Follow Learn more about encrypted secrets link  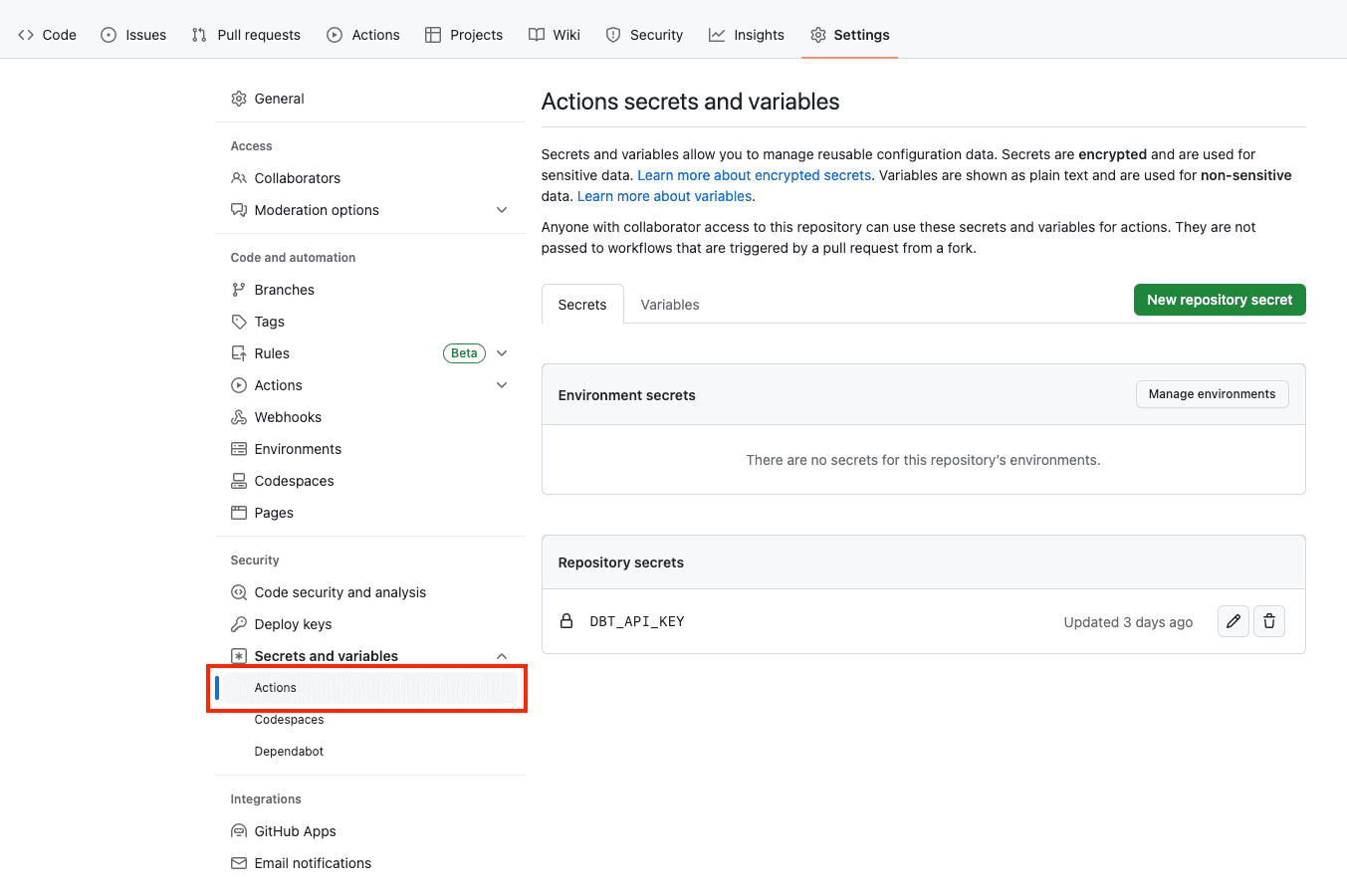pos(755,175)
